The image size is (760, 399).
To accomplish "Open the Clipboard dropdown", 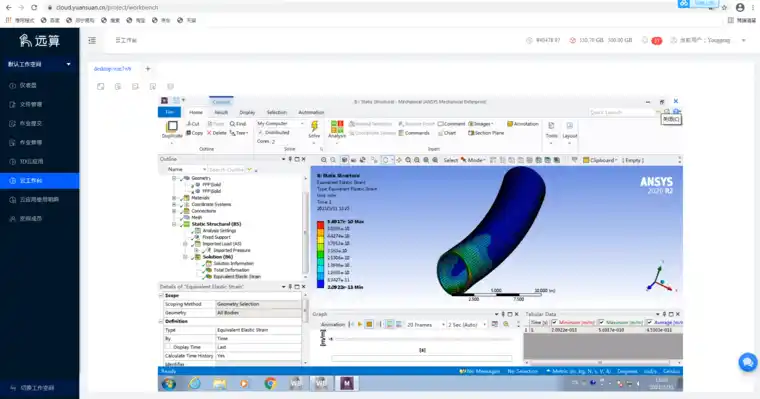I will click(x=600, y=160).
